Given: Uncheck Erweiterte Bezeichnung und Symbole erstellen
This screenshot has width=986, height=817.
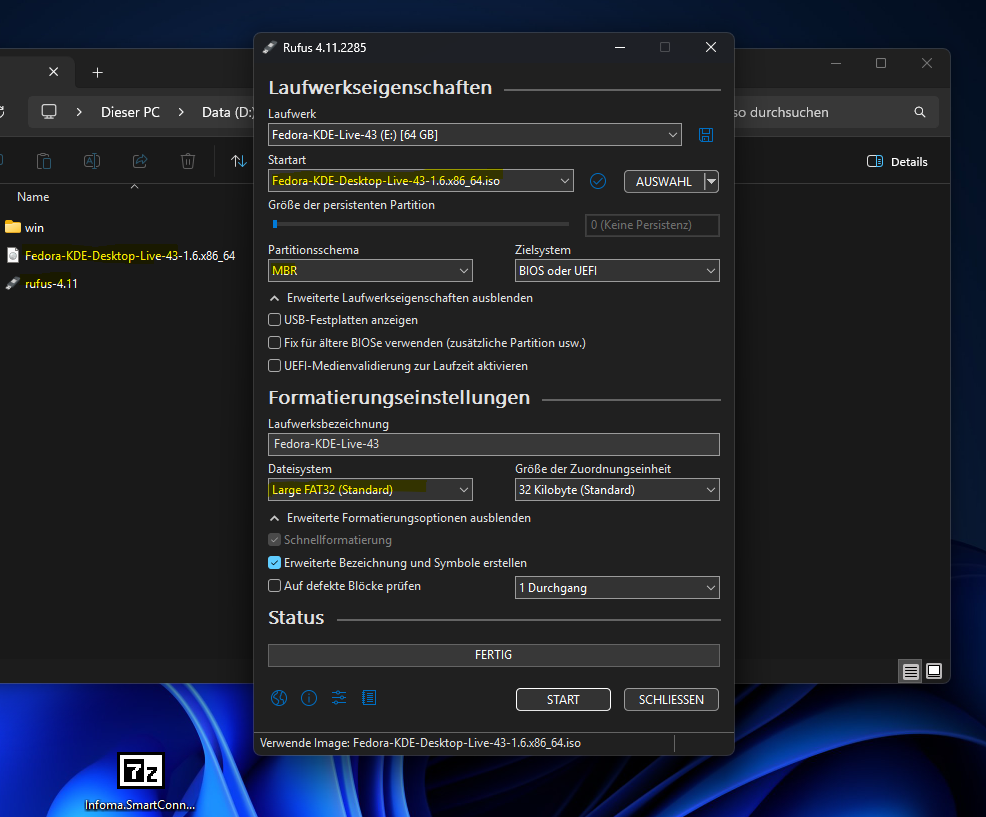Looking at the screenshot, I should (x=275, y=563).
